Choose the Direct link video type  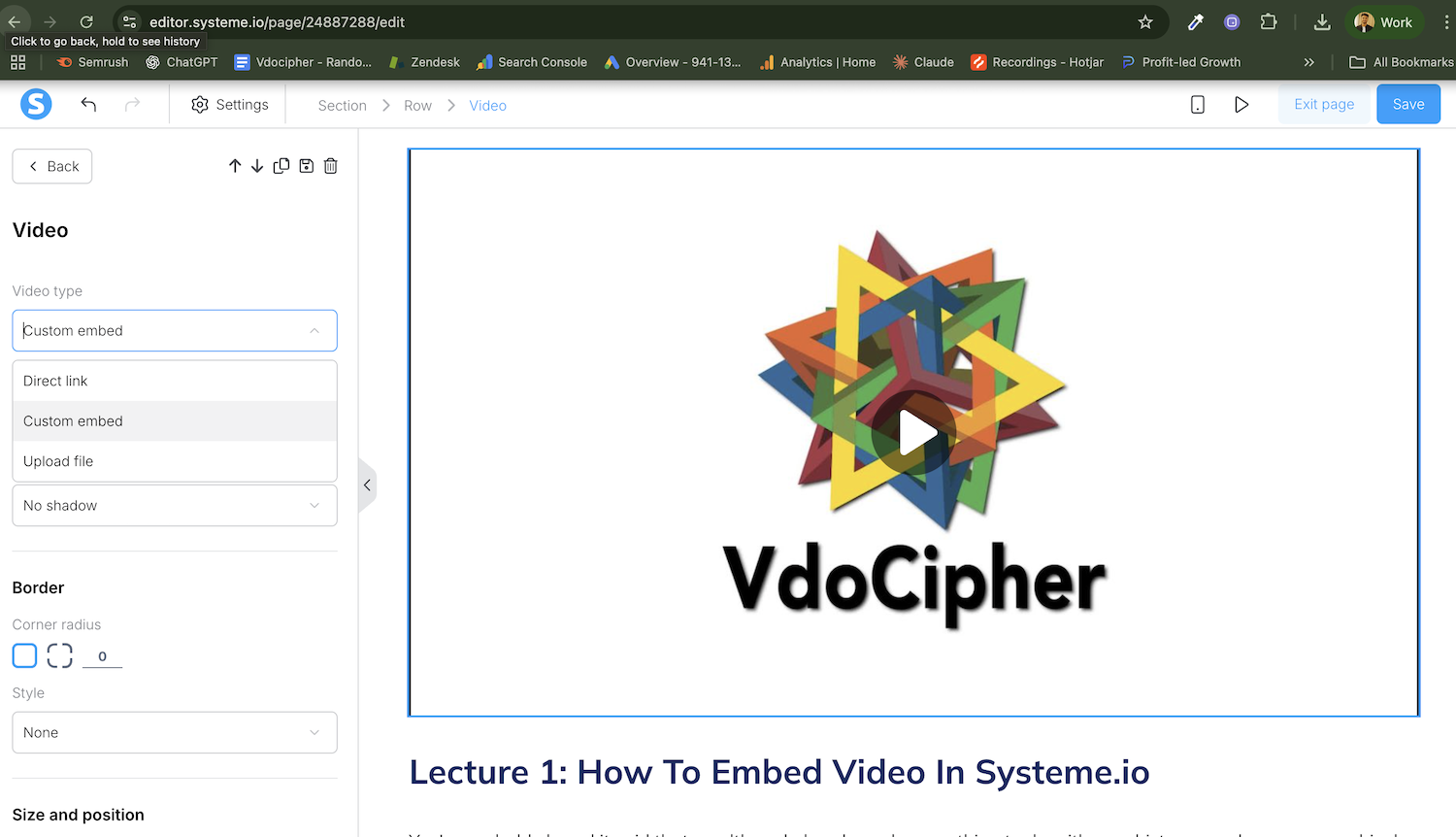[x=175, y=381]
